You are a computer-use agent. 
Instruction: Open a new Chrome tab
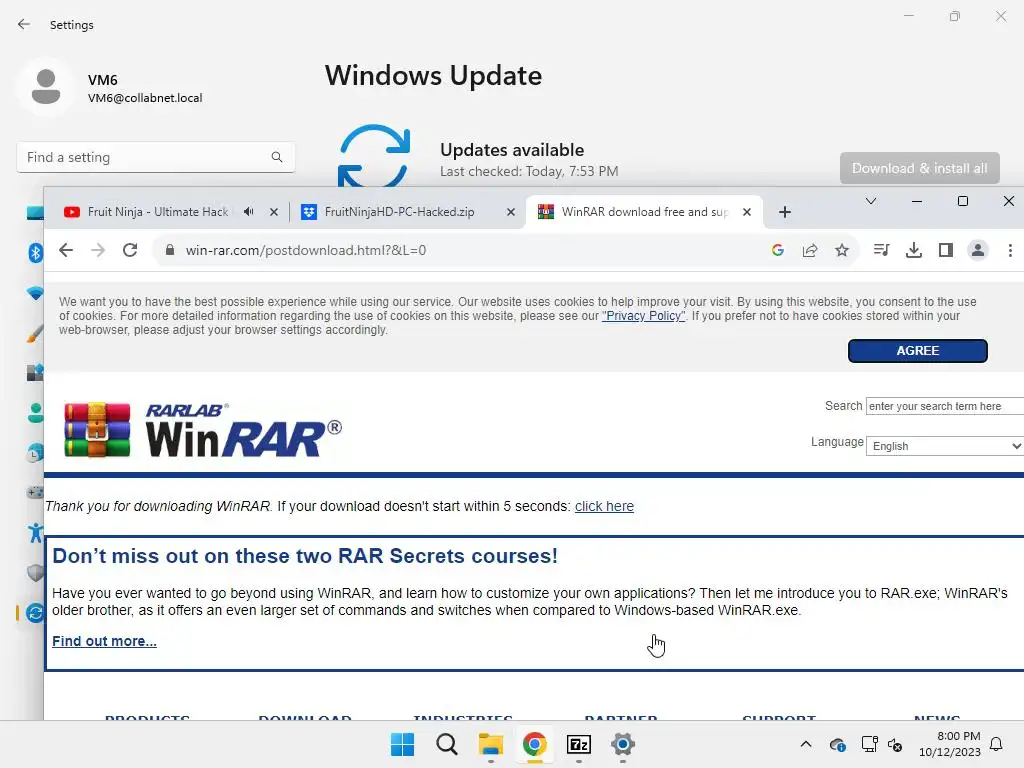[785, 212]
